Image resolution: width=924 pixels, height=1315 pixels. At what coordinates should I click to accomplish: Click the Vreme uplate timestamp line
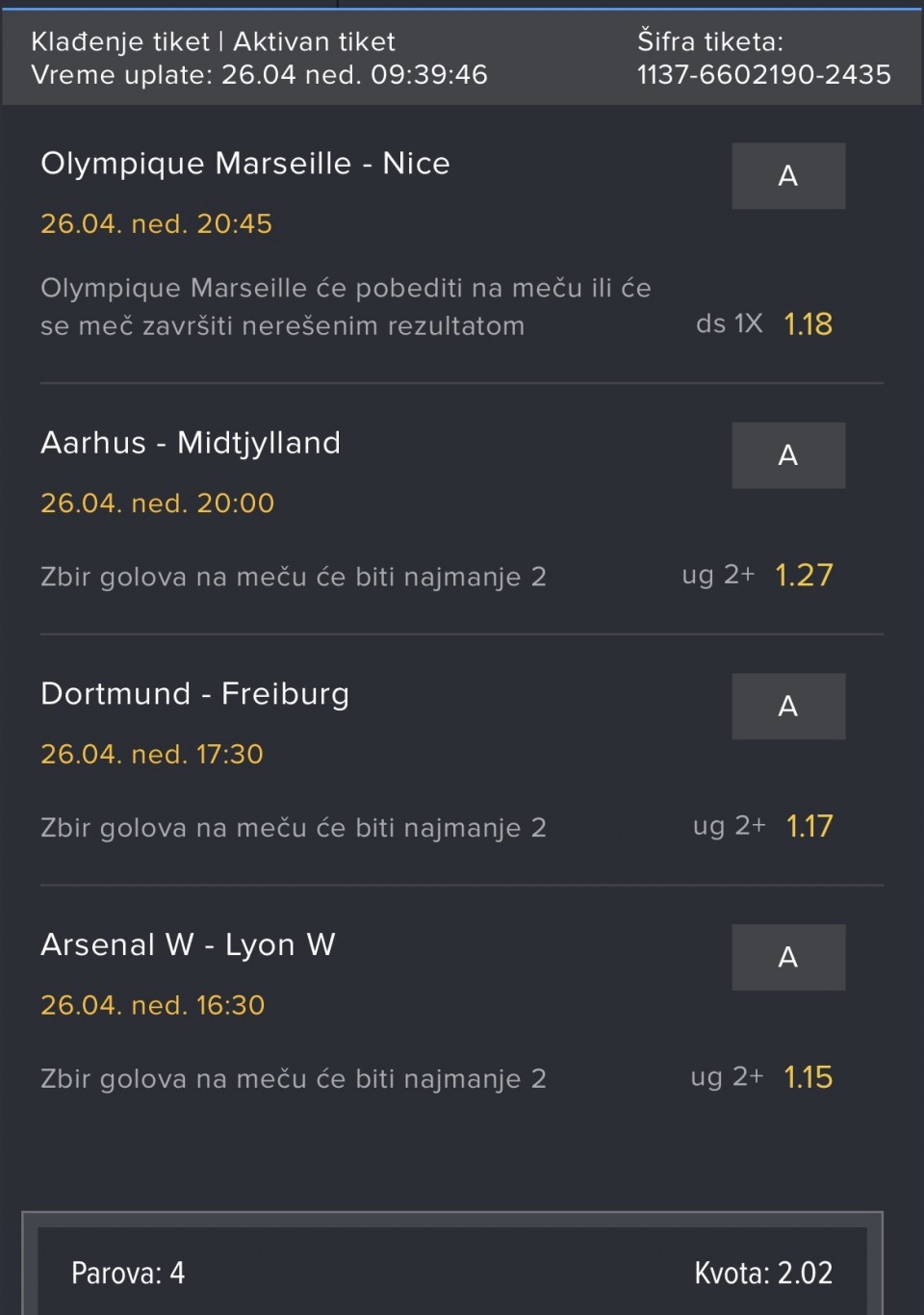(259, 75)
